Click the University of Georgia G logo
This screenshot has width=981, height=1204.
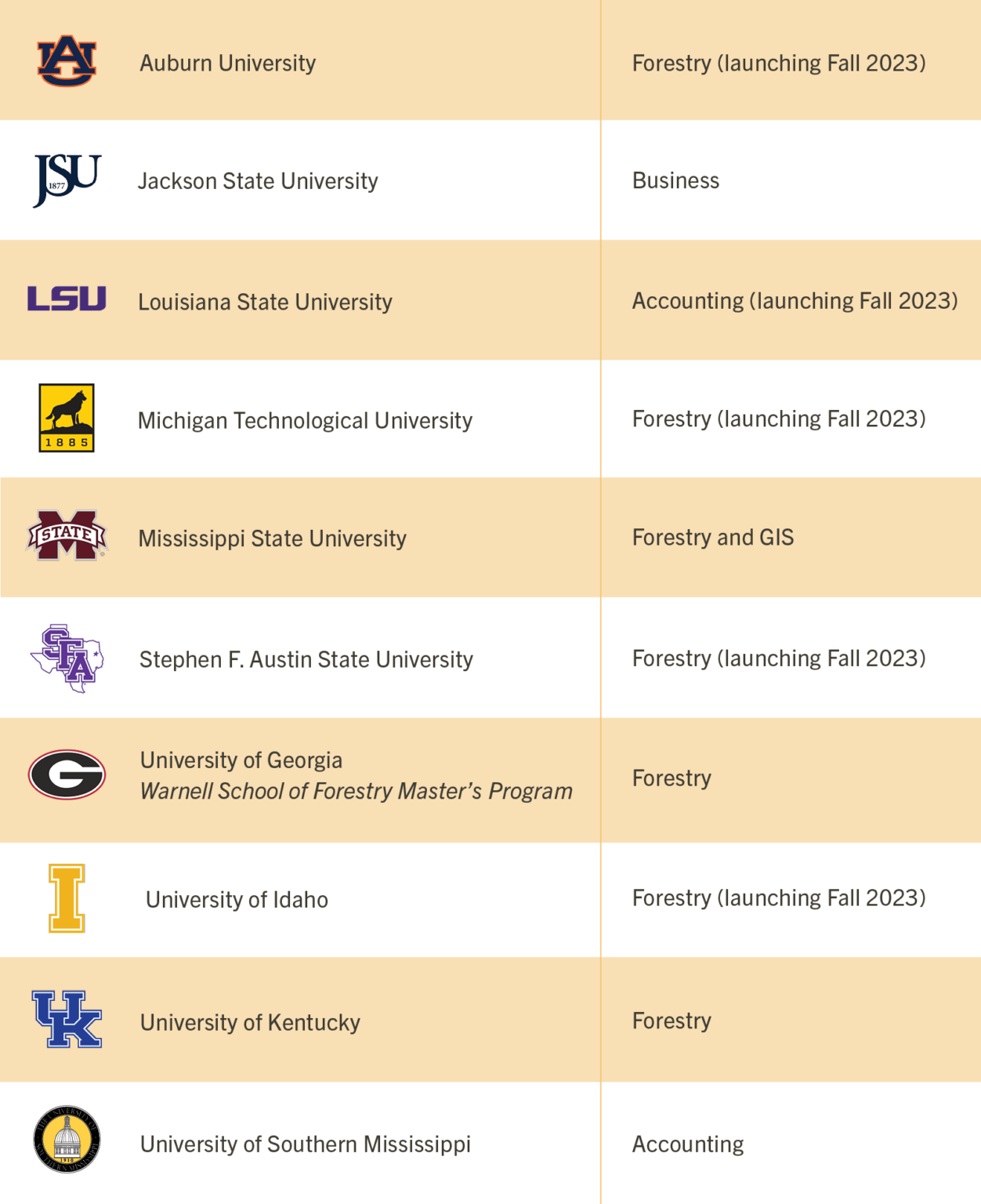click(x=67, y=774)
